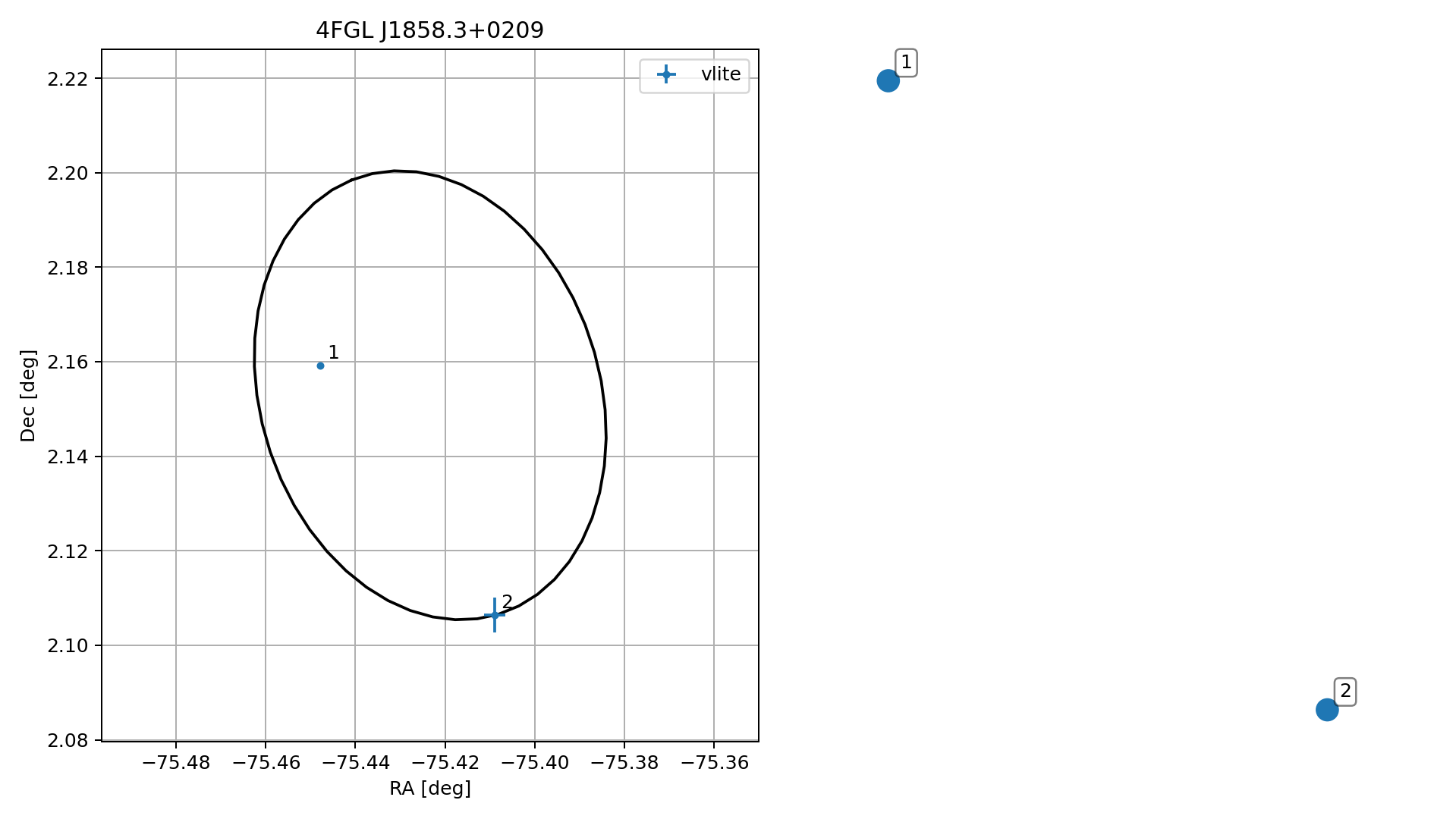1456x819 pixels.
Task: Click the 2.20 tick on Dec axis
Action: pyautogui.click(x=68, y=173)
